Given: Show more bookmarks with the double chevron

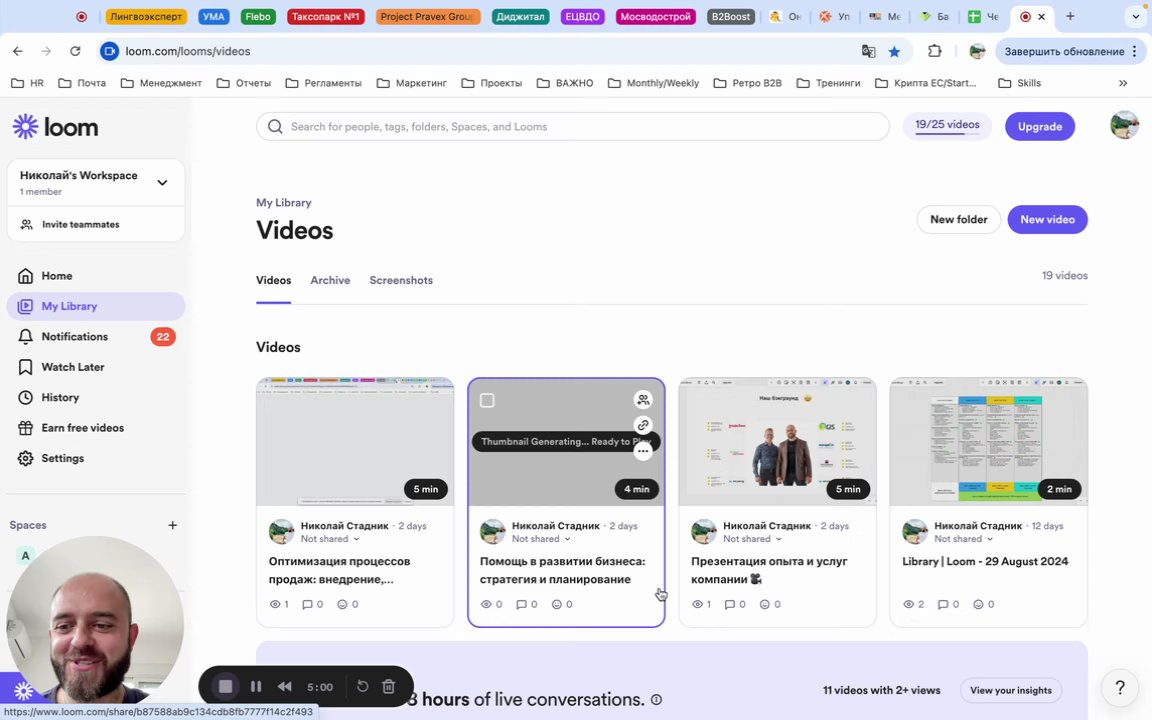Looking at the screenshot, I should [x=1123, y=83].
